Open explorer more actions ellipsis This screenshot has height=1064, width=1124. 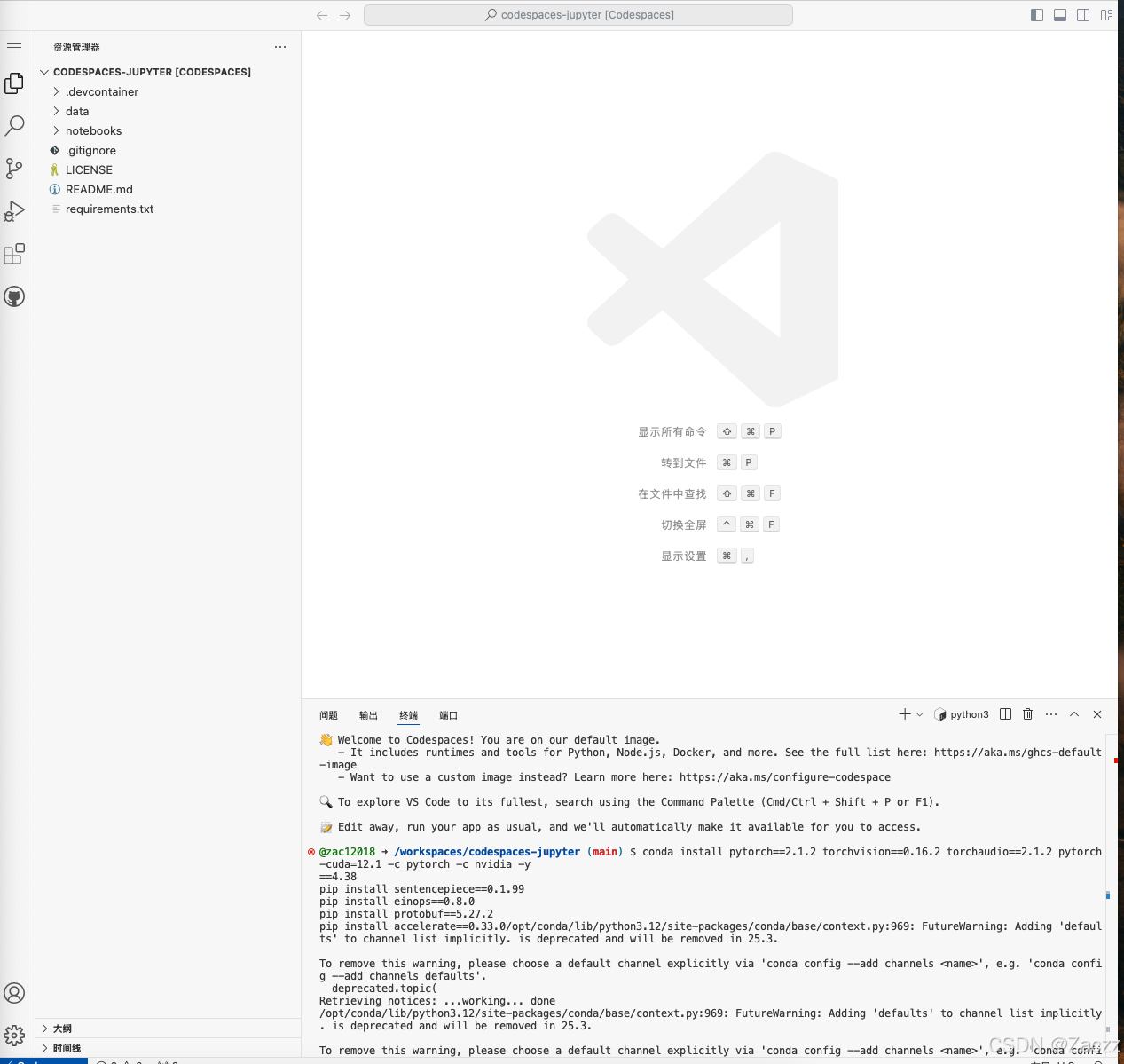[280, 47]
